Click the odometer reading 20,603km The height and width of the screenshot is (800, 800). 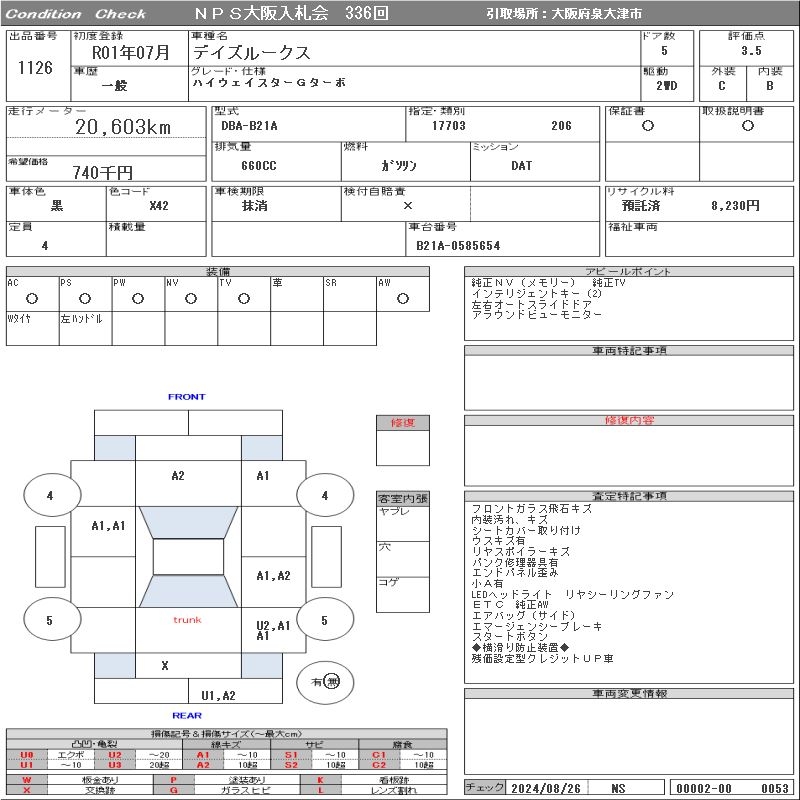(123, 127)
